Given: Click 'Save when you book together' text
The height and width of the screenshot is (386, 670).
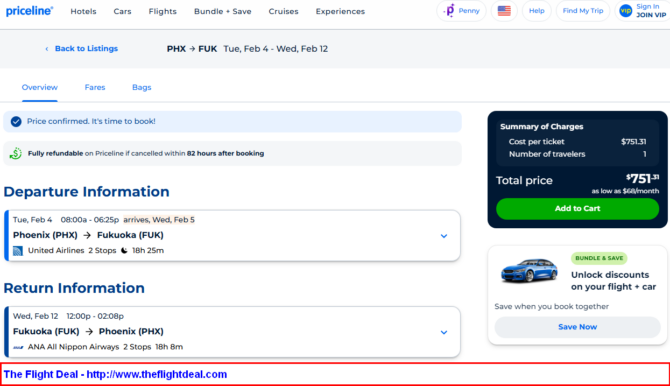Looking at the screenshot, I should coord(552,306).
